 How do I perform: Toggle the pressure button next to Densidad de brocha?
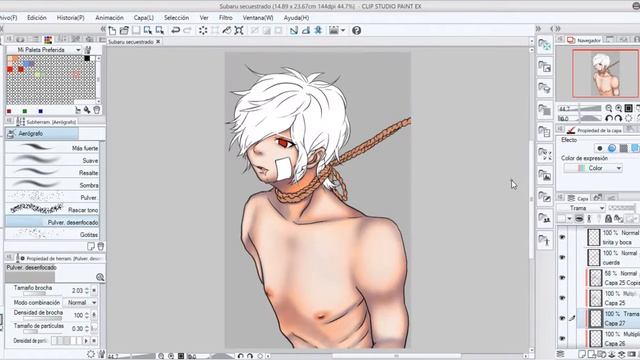click(94, 315)
